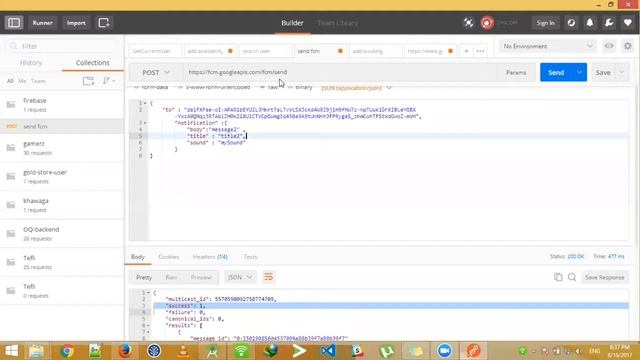The image size is (640, 360).
Task: Open the firebase collection
Action: tap(62, 104)
